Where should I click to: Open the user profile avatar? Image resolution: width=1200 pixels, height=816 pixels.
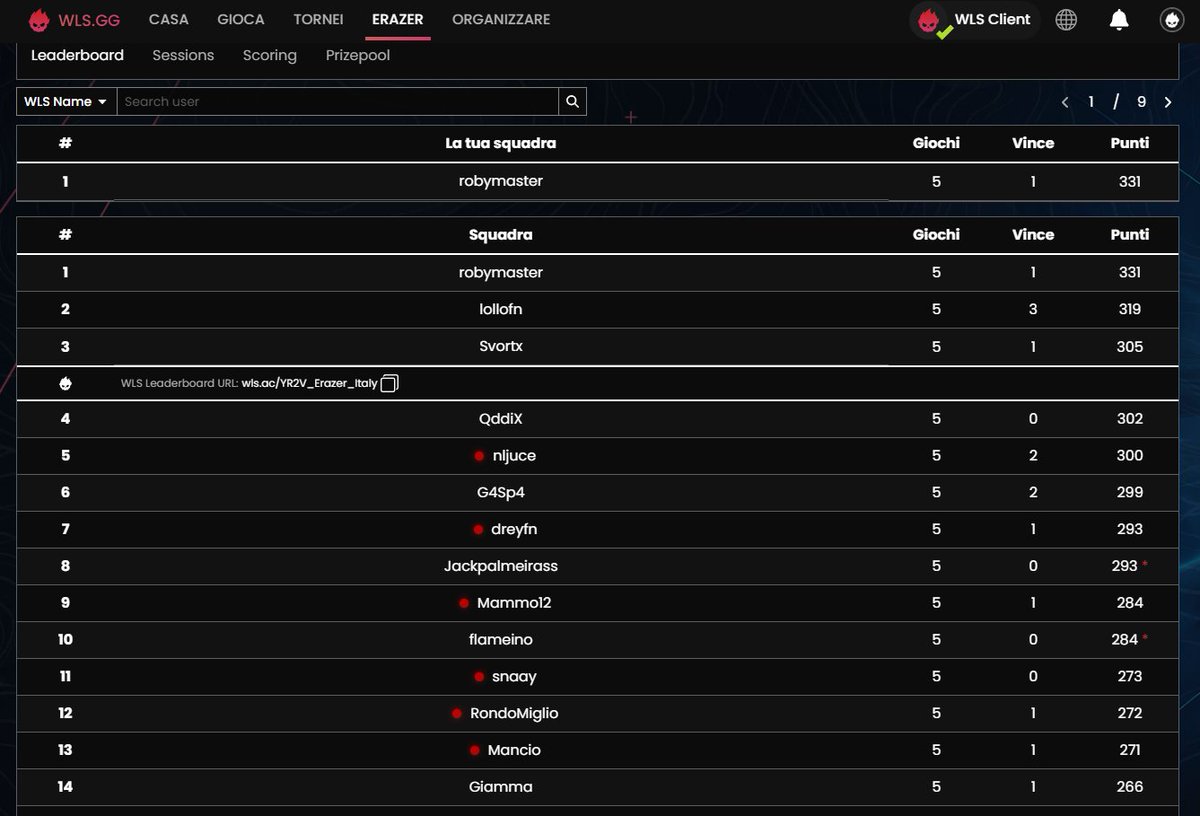click(1171, 19)
